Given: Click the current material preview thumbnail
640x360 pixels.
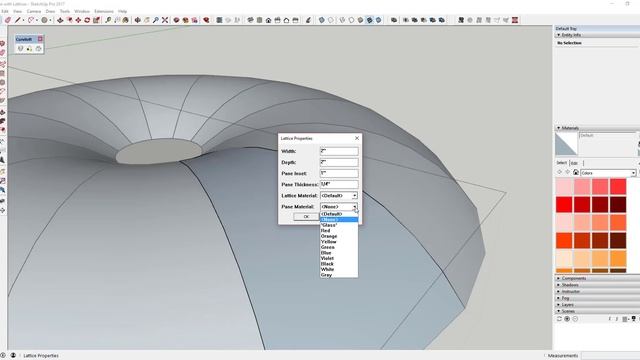Looking at the screenshot, I should pos(567,144).
